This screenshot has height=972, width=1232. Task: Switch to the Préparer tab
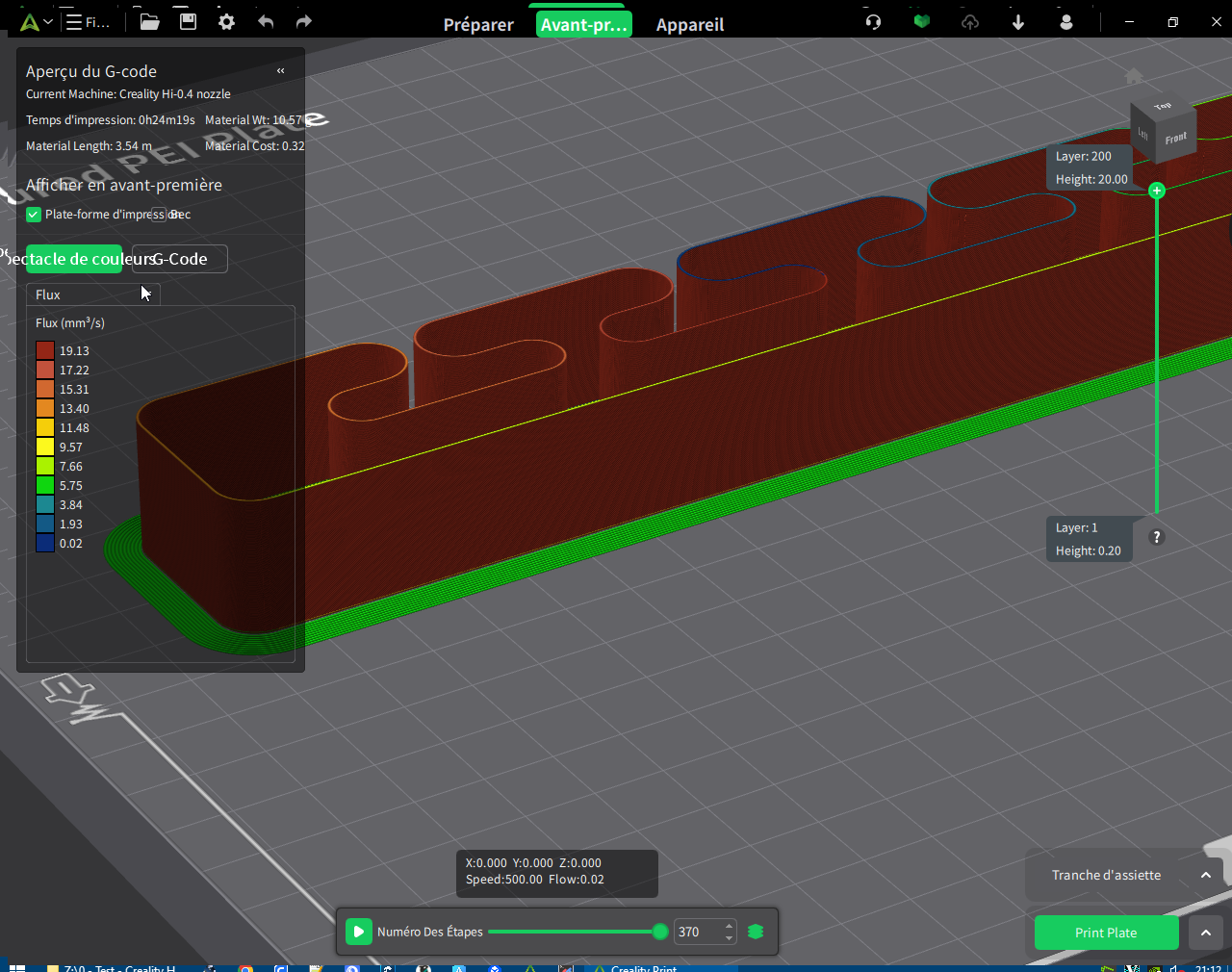point(478,24)
